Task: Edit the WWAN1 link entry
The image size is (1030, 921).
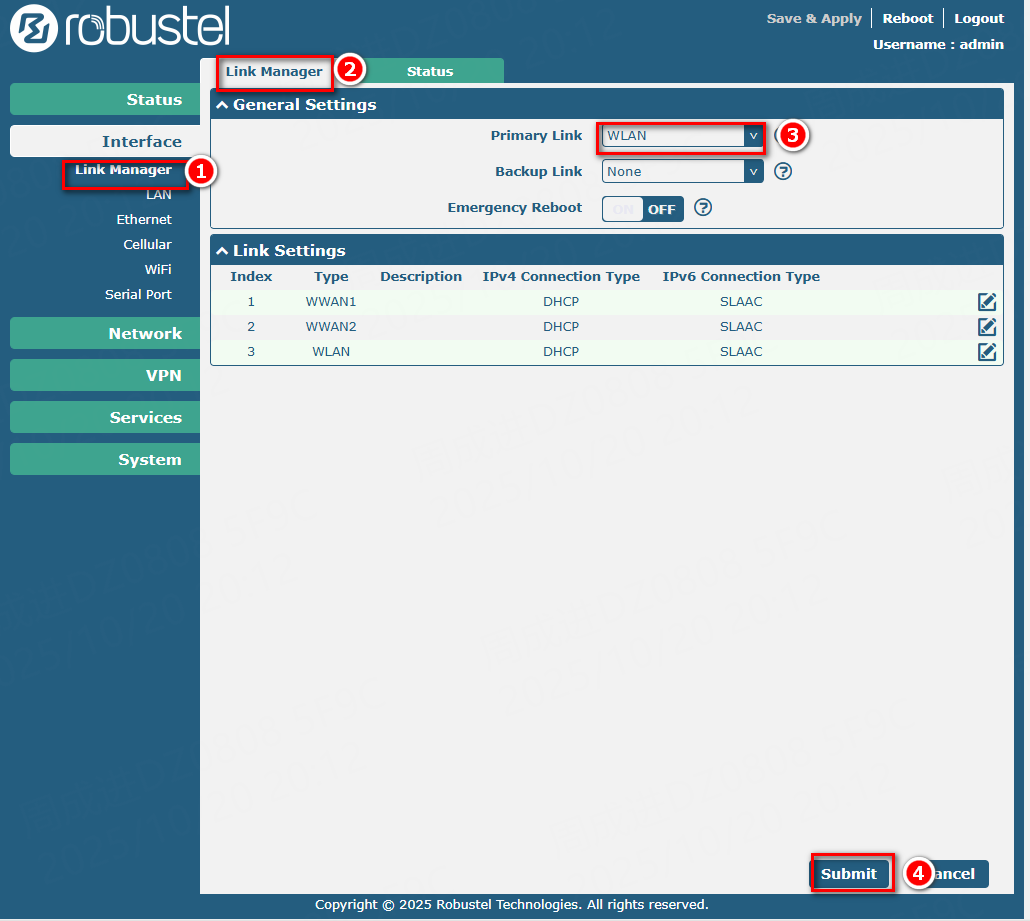Action: [x=986, y=302]
